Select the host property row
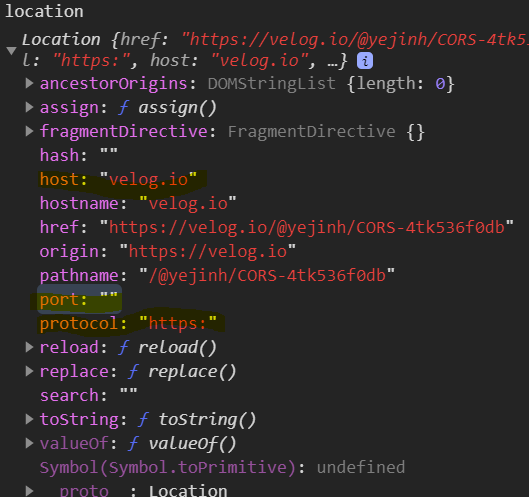This screenshot has width=529, height=497. tap(118, 180)
